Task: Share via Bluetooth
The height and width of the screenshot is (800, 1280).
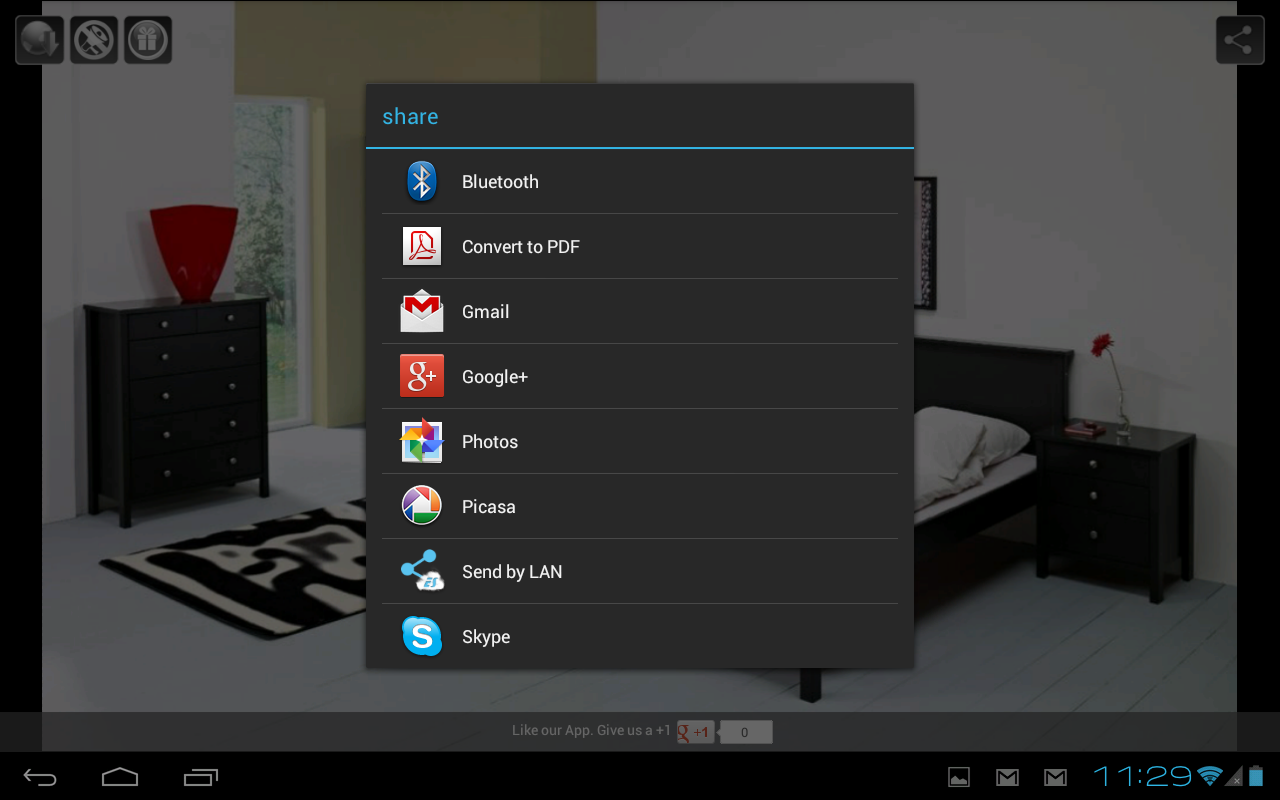Action: coord(640,182)
